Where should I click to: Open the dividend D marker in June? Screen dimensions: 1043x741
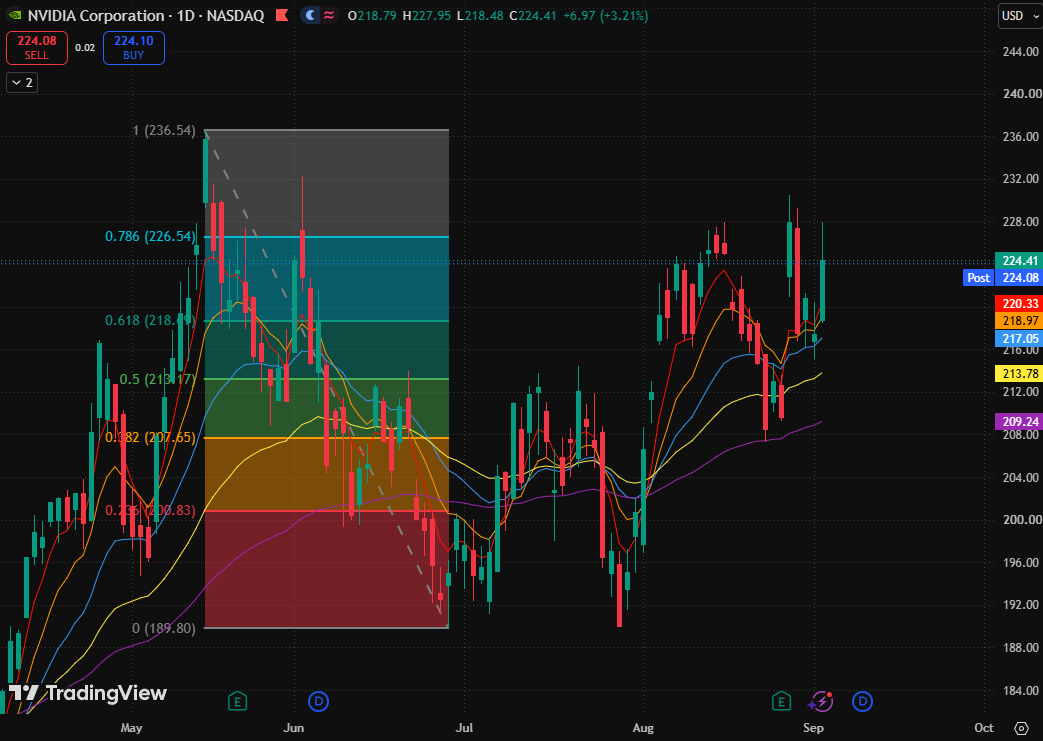(319, 701)
